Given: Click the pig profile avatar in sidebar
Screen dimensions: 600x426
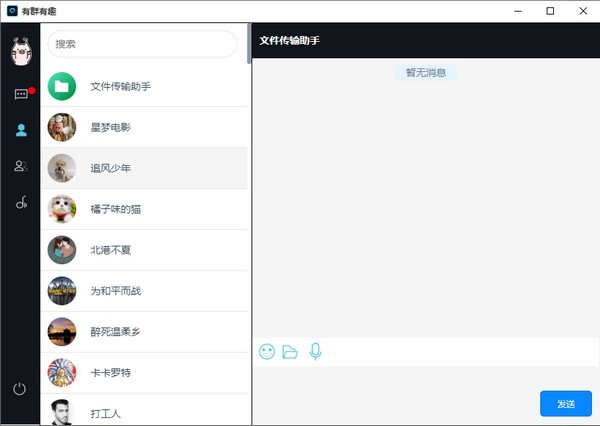Looking at the screenshot, I should pyautogui.click(x=20, y=51).
